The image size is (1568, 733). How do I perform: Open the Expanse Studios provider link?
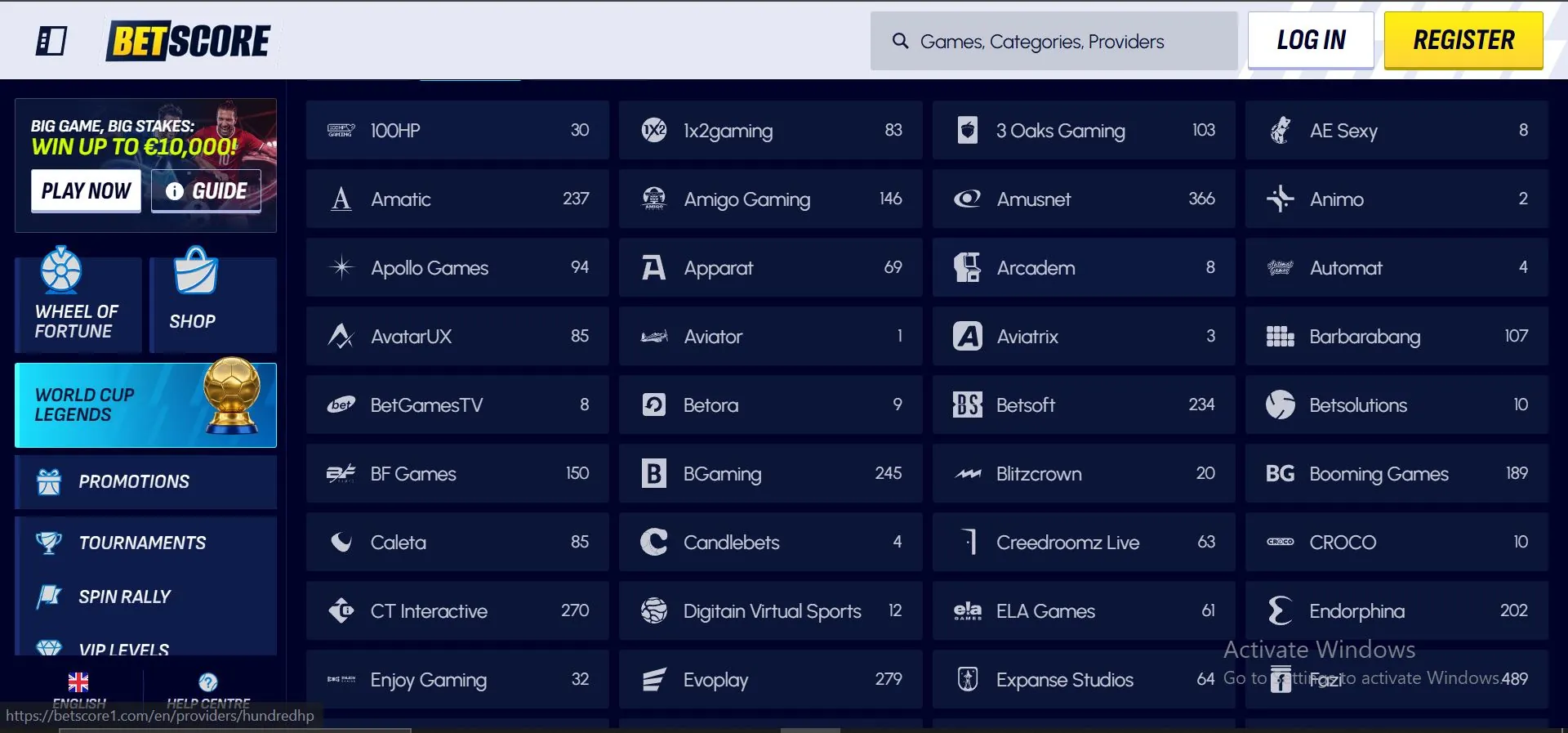pyautogui.click(x=1084, y=679)
